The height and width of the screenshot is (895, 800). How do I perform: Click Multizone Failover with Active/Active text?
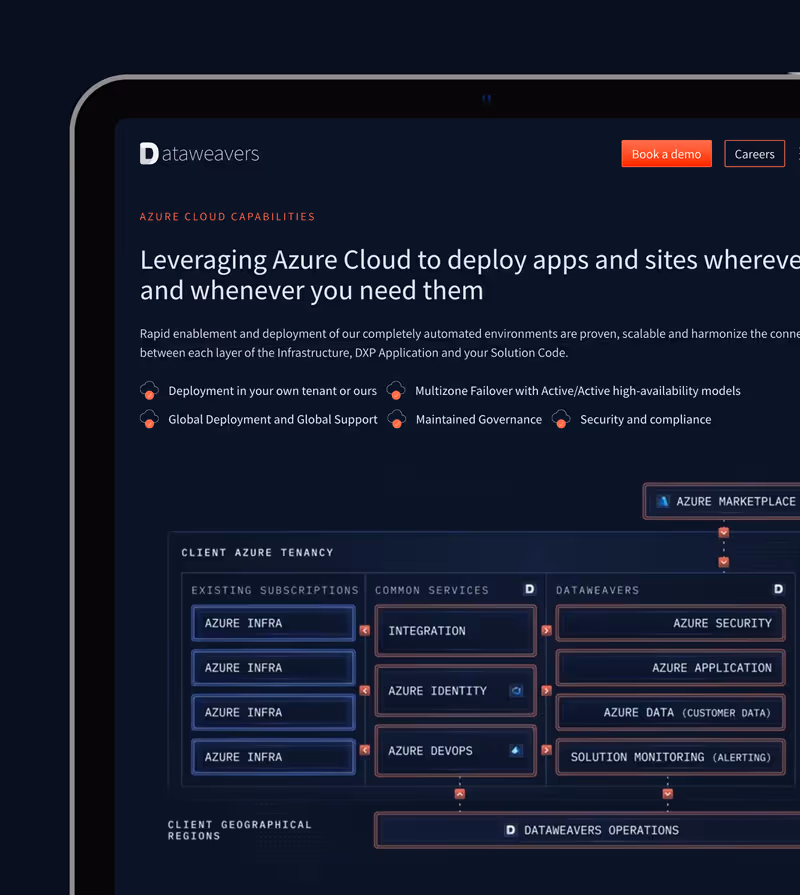click(x=577, y=391)
